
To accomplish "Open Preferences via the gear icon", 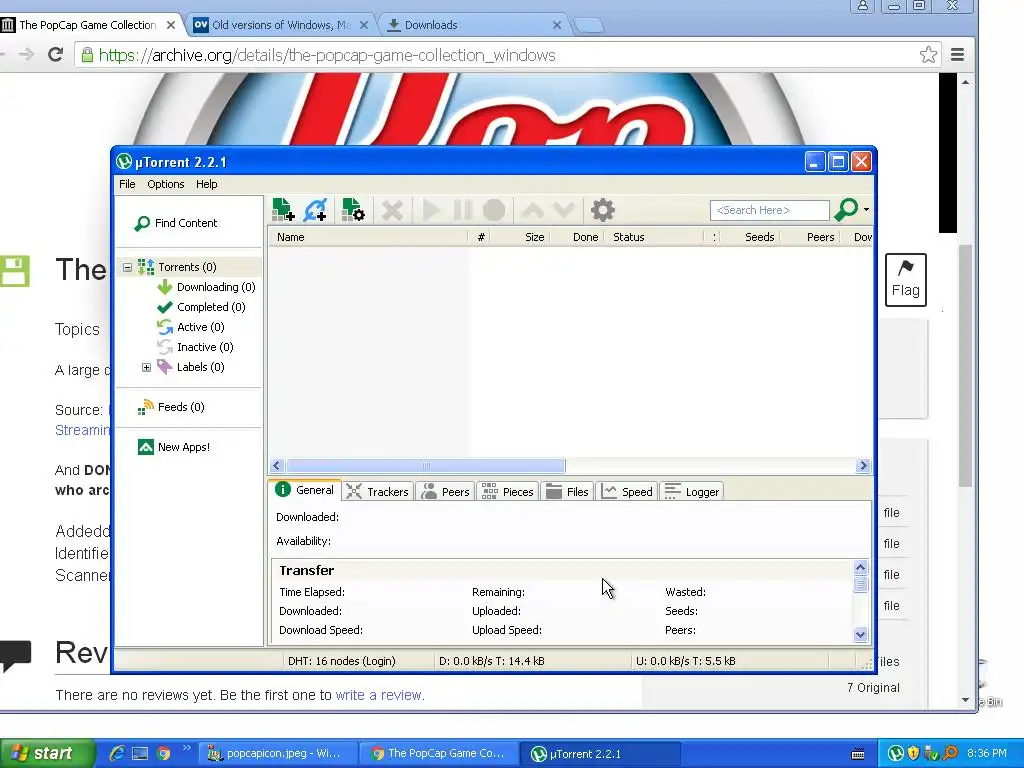I will click(603, 210).
